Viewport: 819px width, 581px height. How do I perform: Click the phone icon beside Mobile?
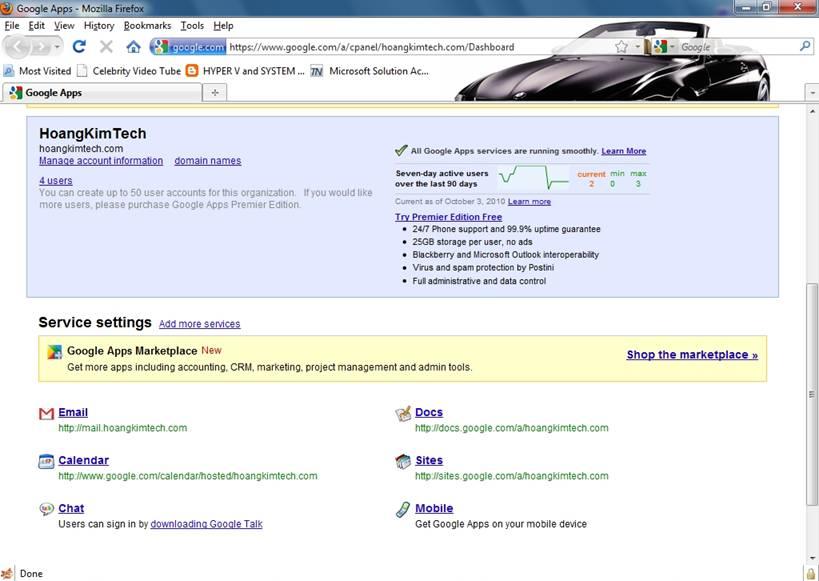[403, 509]
